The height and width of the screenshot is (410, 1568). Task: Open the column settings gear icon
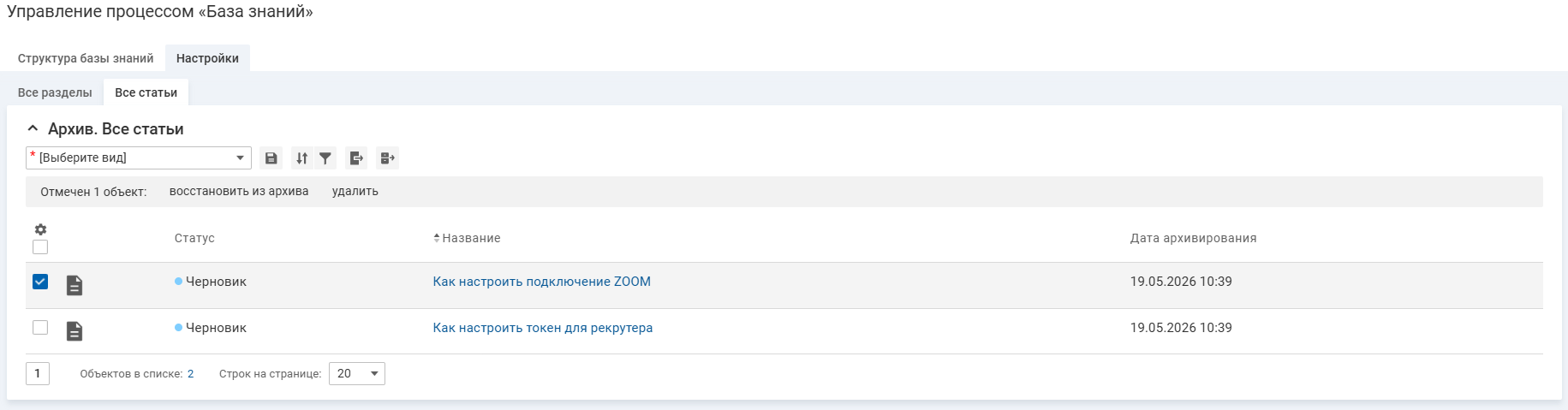(x=40, y=229)
